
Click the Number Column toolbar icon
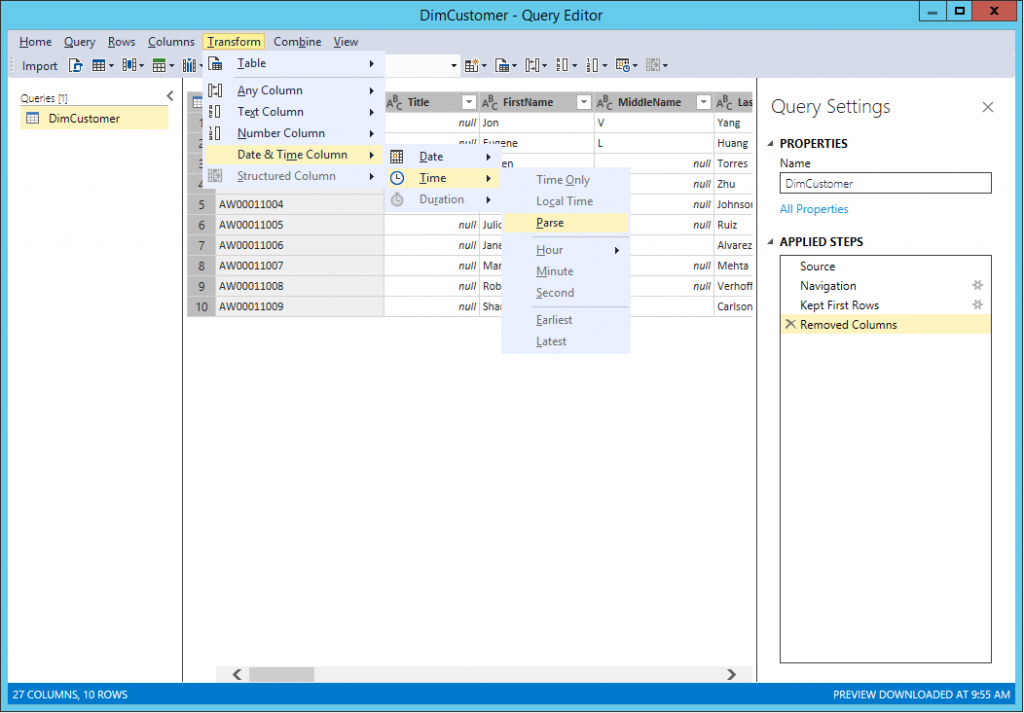pyautogui.click(x=592, y=65)
